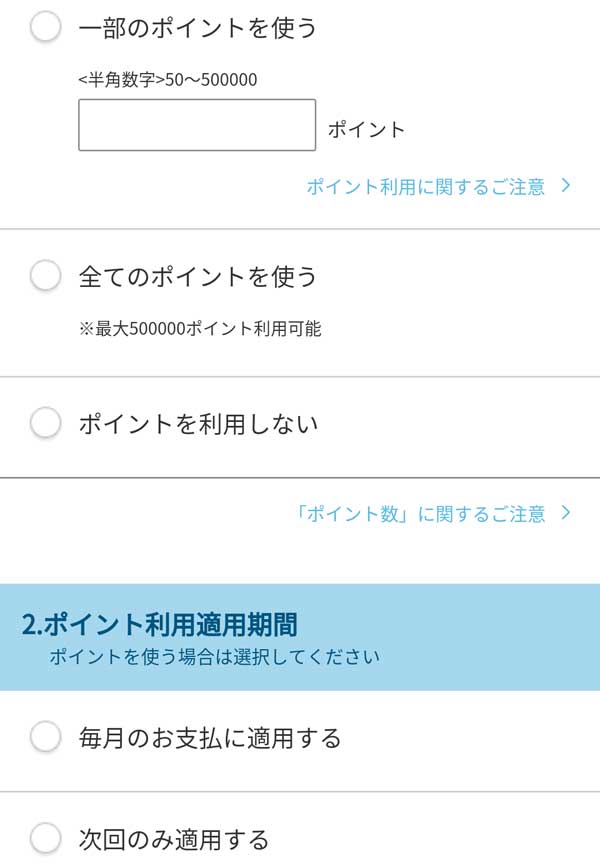Choose the ポイントを利用しない radio button
600x865 pixels.
[46, 424]
